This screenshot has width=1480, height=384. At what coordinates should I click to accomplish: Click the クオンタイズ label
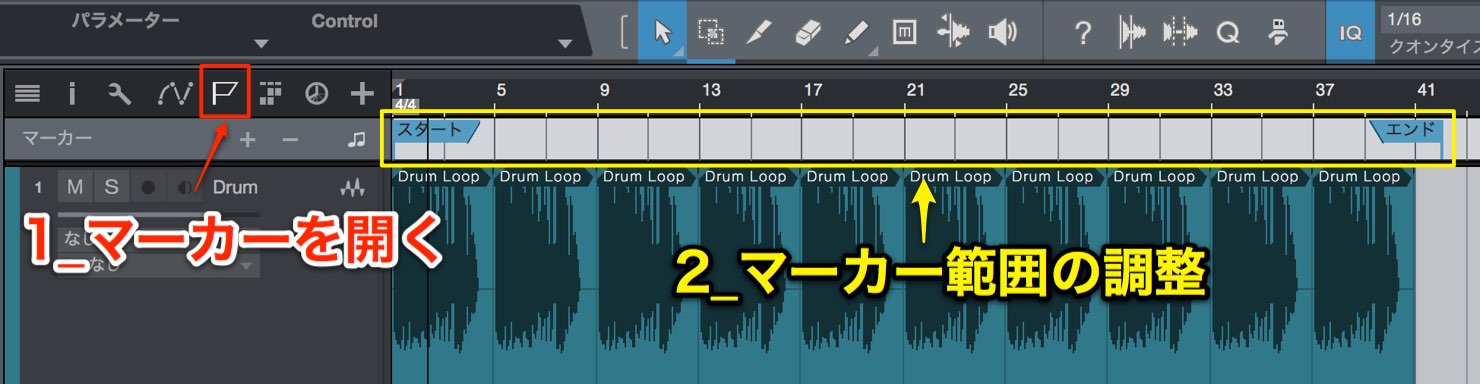[x=1434, y=46]
